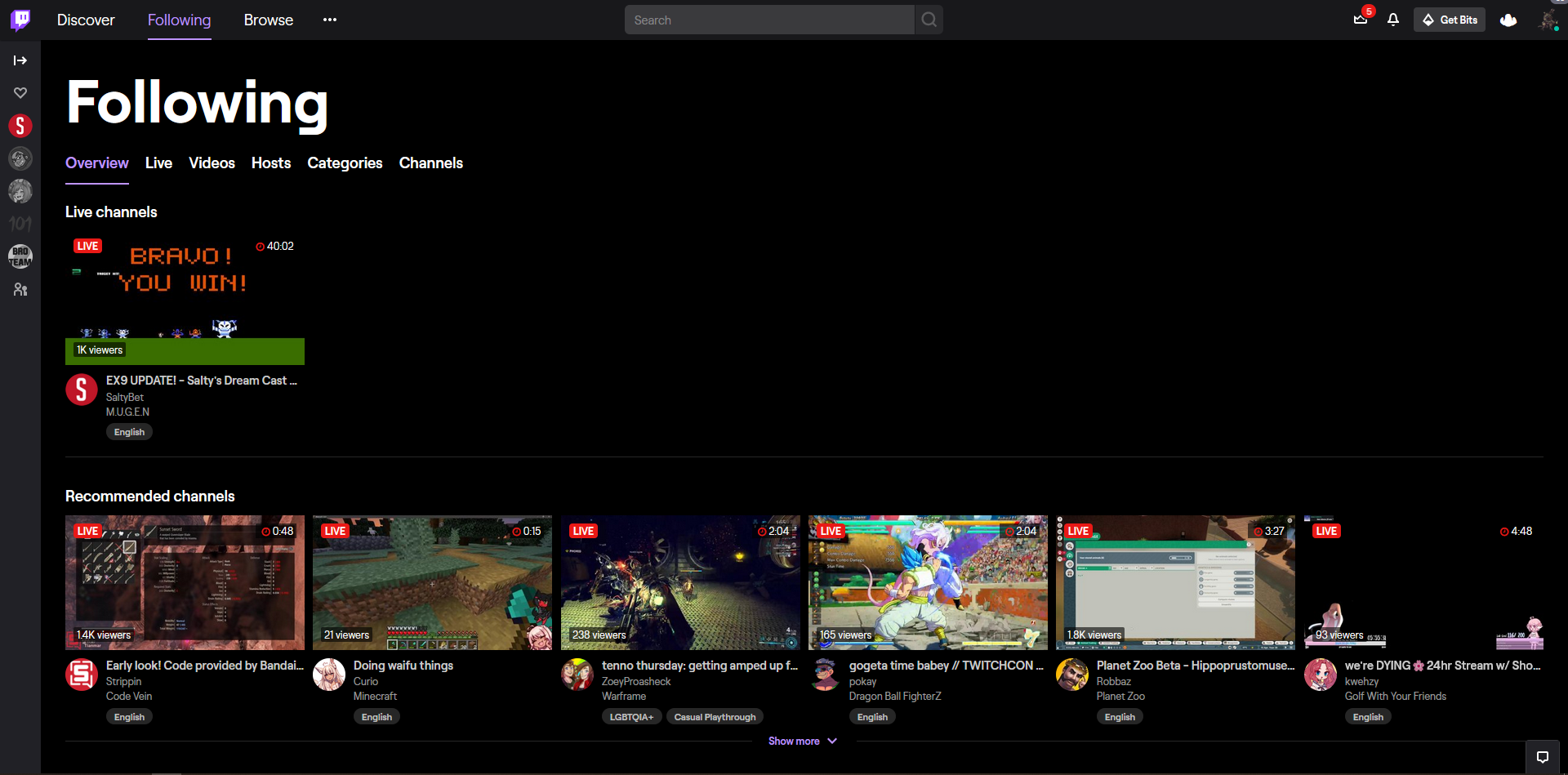
Task: Open the Browse page
Action: coord(269,20)
